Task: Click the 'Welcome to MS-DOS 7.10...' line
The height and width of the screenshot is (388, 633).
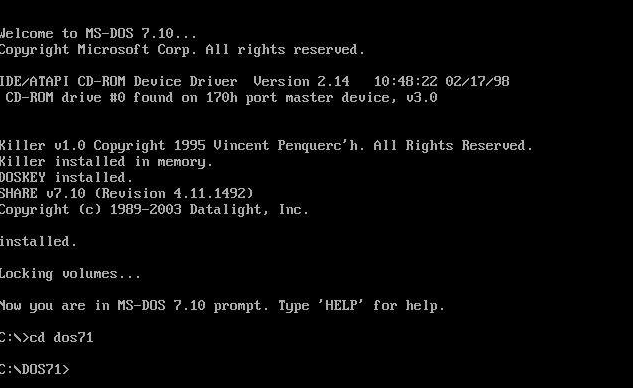Action: 98,33
